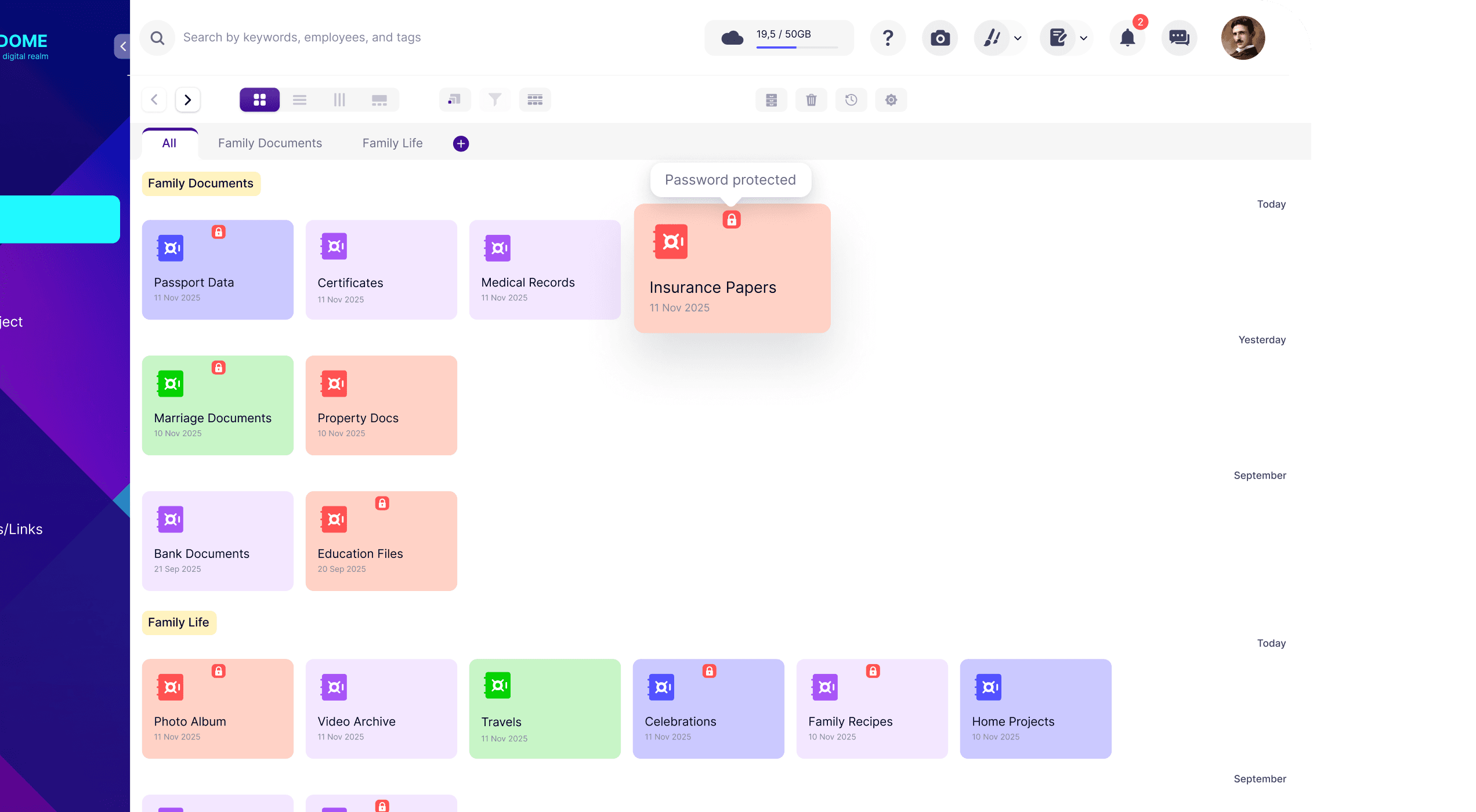Switch to grid view mode
1476x812 pixels.
(259, 100)
